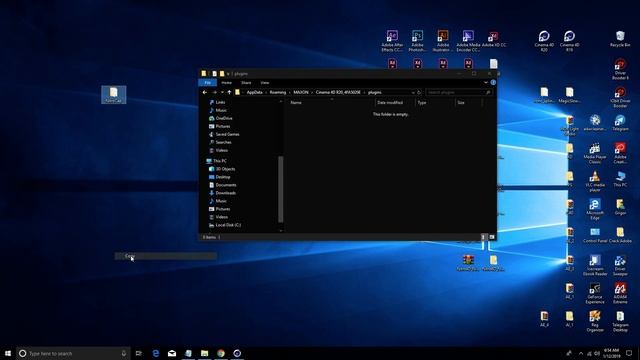Choose Copy from the context menu

click(x=165, y=256)
